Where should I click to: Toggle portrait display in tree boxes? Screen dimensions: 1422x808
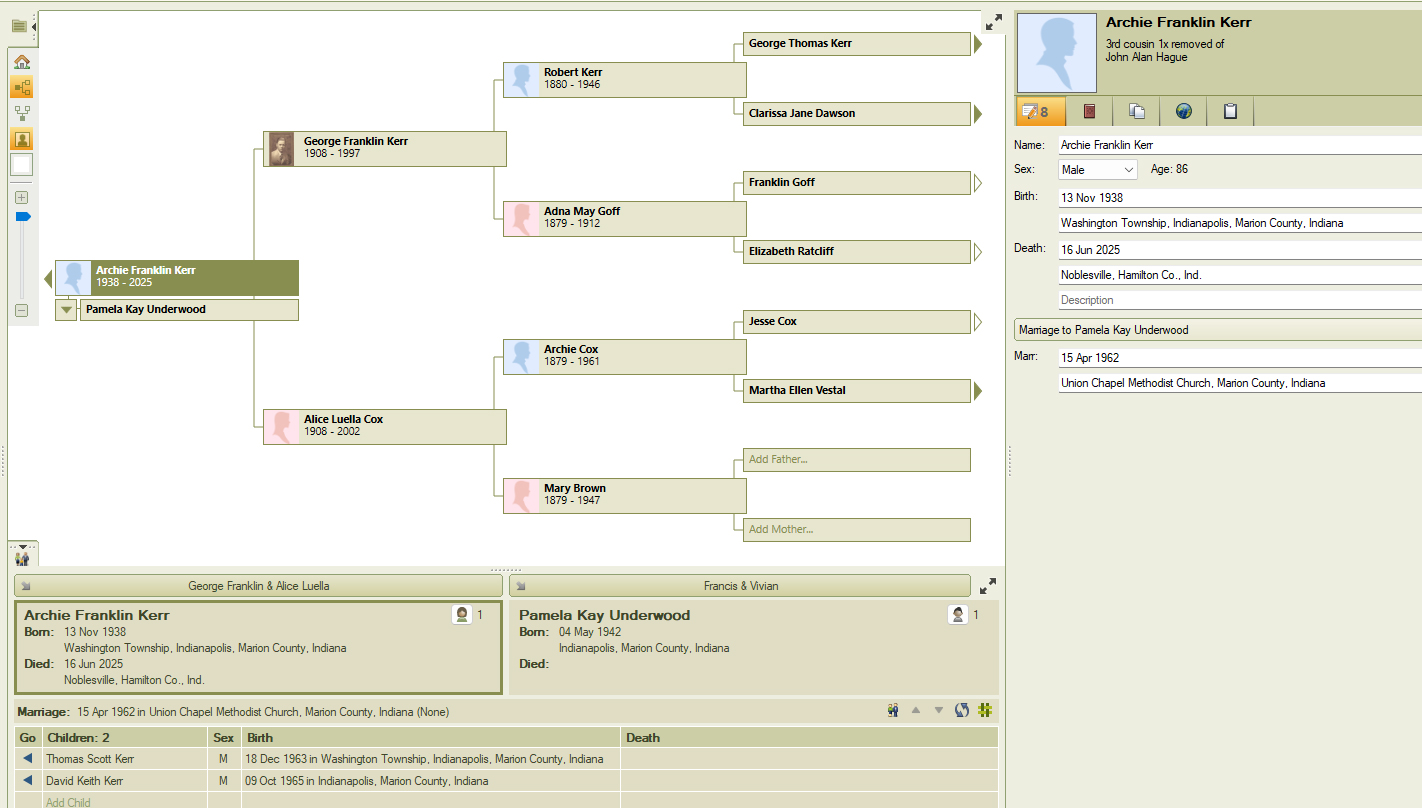click(22, 139)
